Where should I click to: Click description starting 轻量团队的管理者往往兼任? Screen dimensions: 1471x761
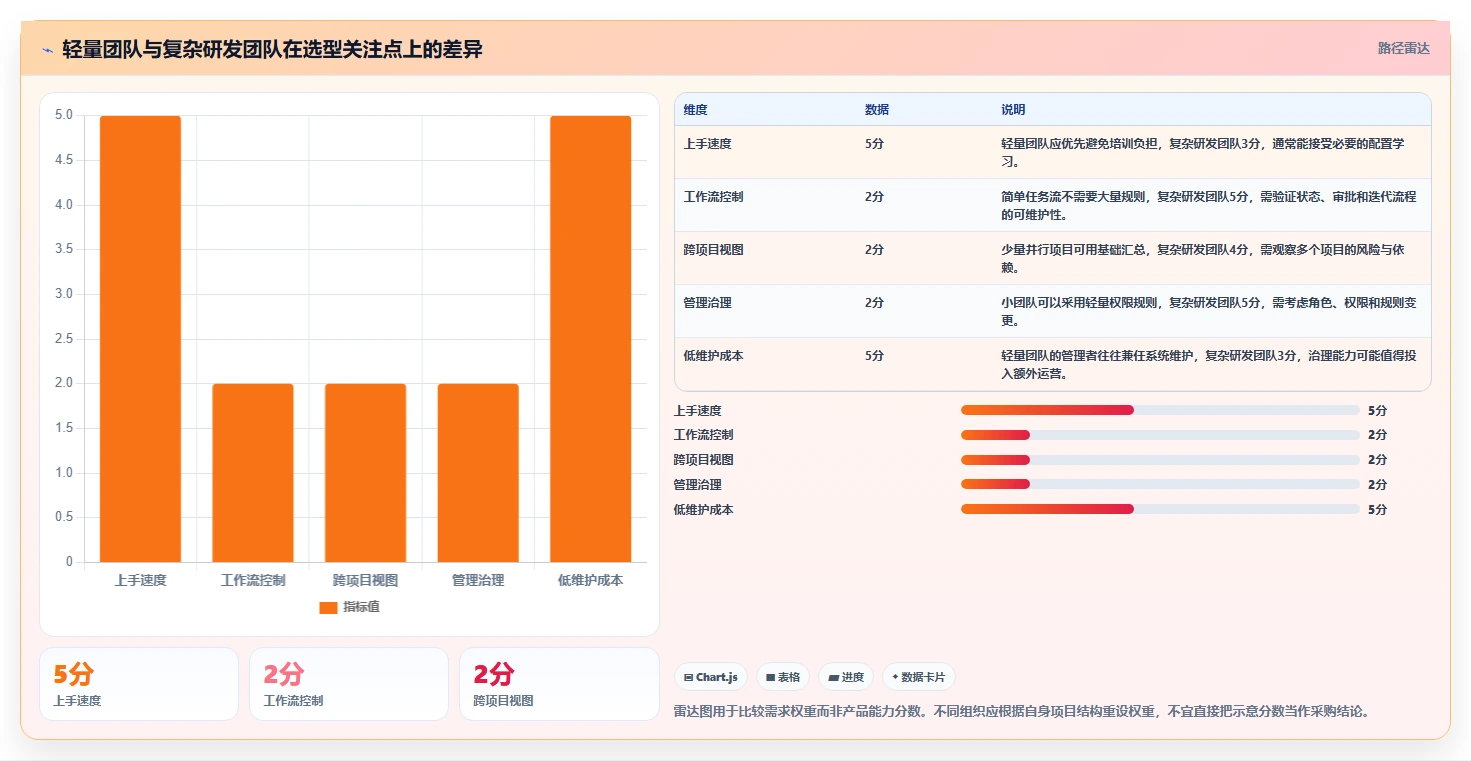click(x=1209, y=364)
